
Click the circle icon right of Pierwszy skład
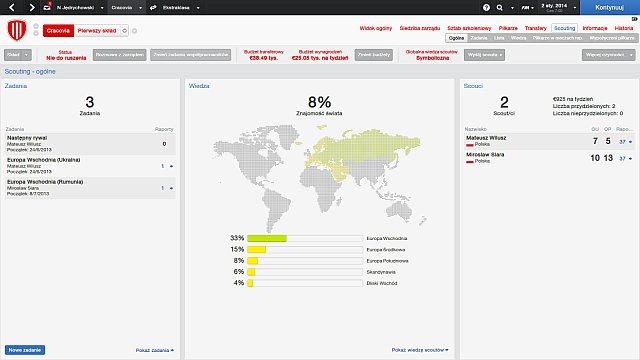click(134, 31)
